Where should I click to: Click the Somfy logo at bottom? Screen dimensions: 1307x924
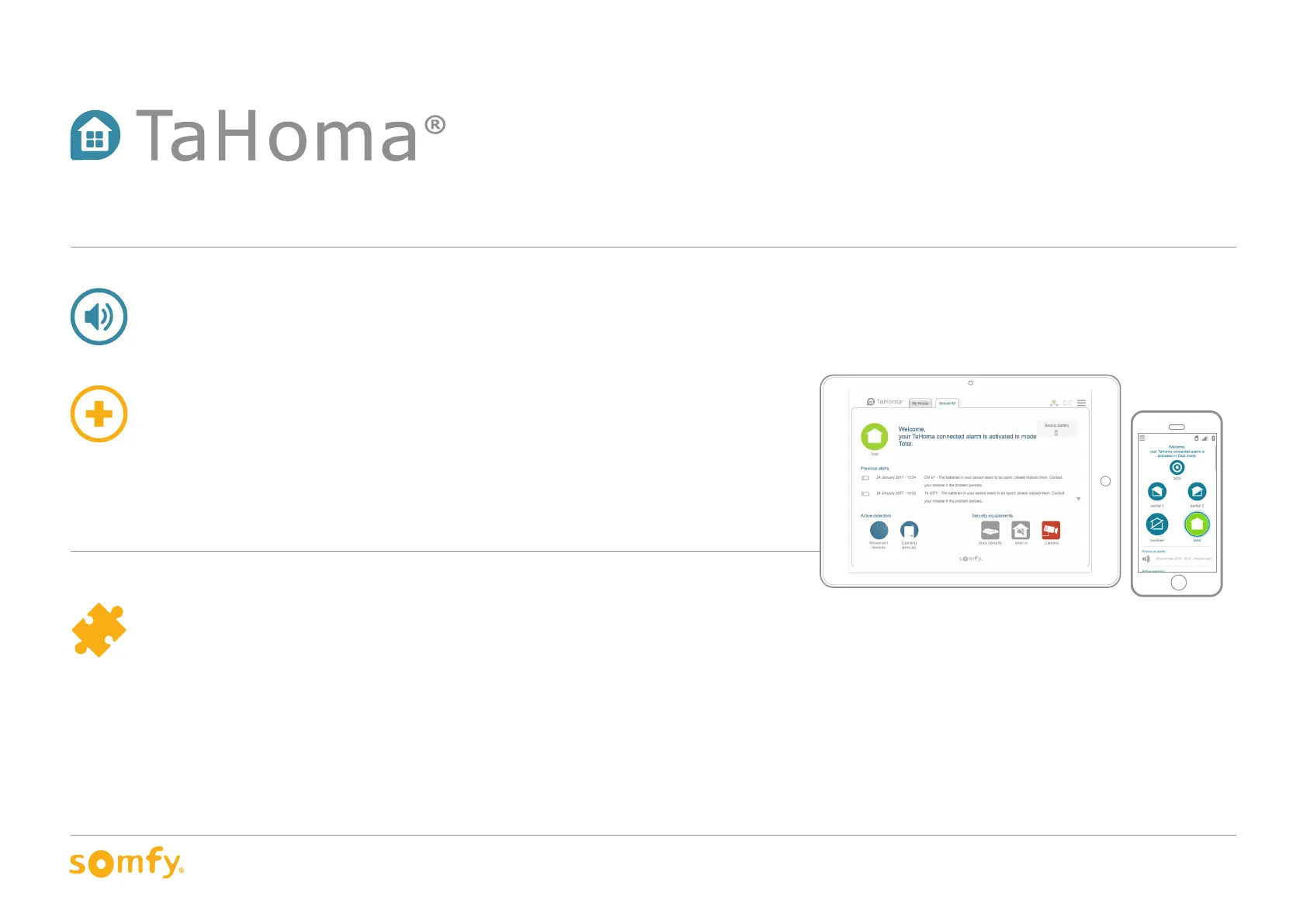click(127, 863)
